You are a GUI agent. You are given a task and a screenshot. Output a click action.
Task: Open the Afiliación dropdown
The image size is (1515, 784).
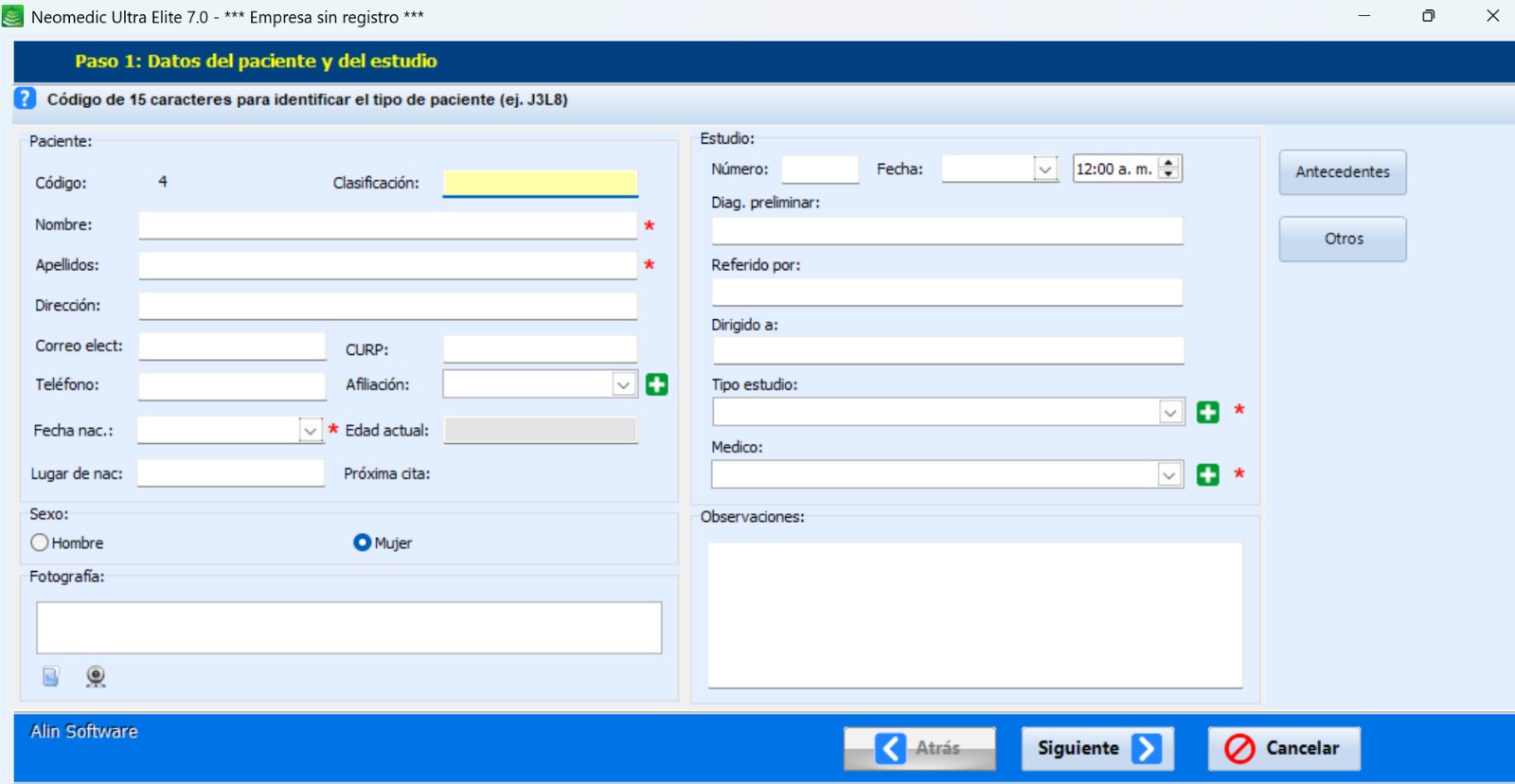623,384
